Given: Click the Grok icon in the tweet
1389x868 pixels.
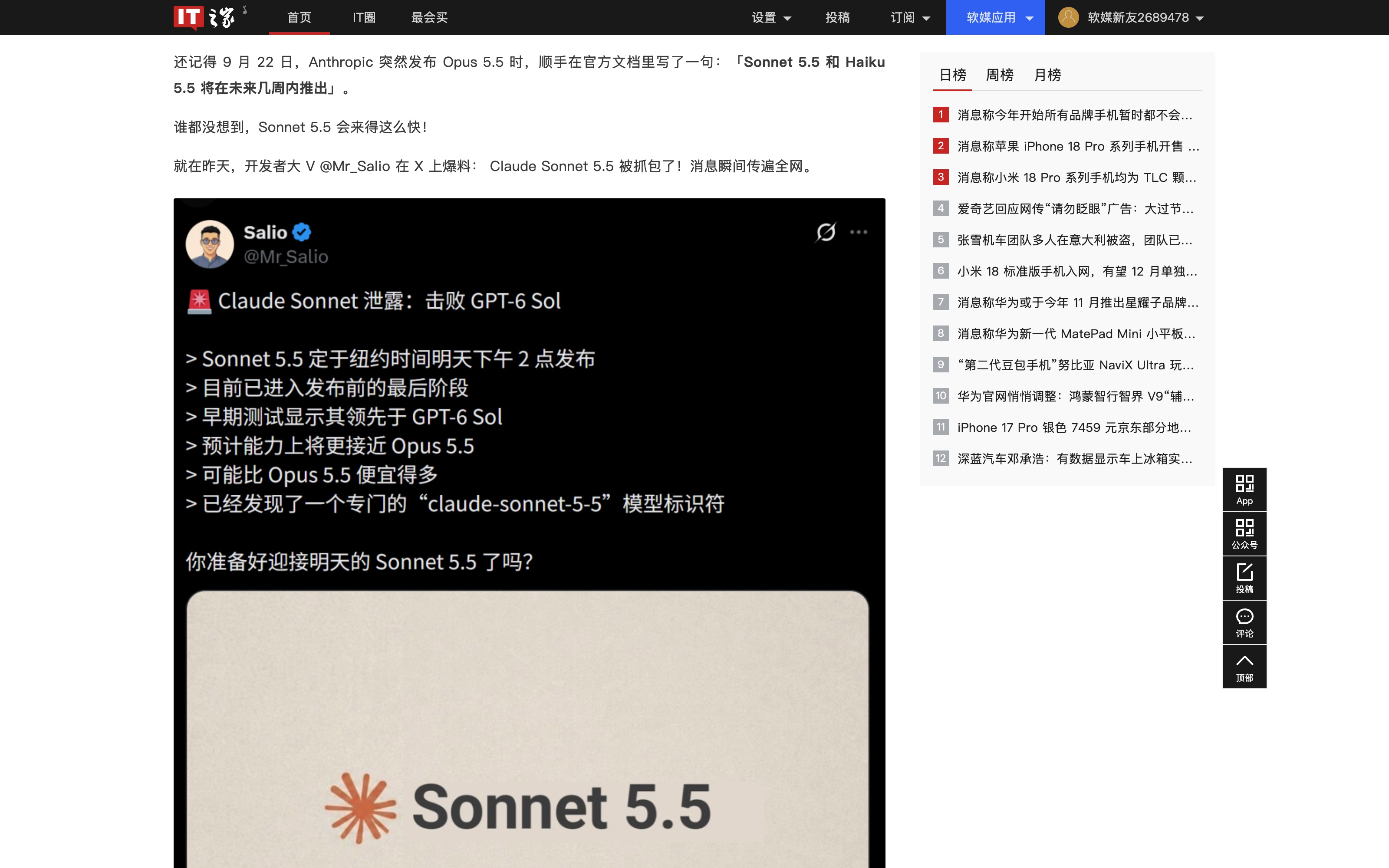Looking at the screenshot, I should click(x=825, y=232).
